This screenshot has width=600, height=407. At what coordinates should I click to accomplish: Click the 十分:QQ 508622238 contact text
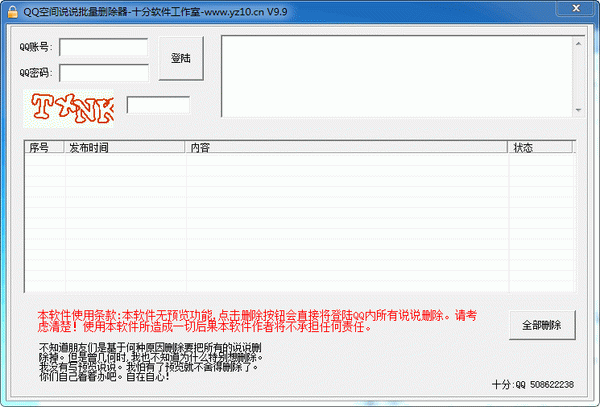[x=533, y=384]
